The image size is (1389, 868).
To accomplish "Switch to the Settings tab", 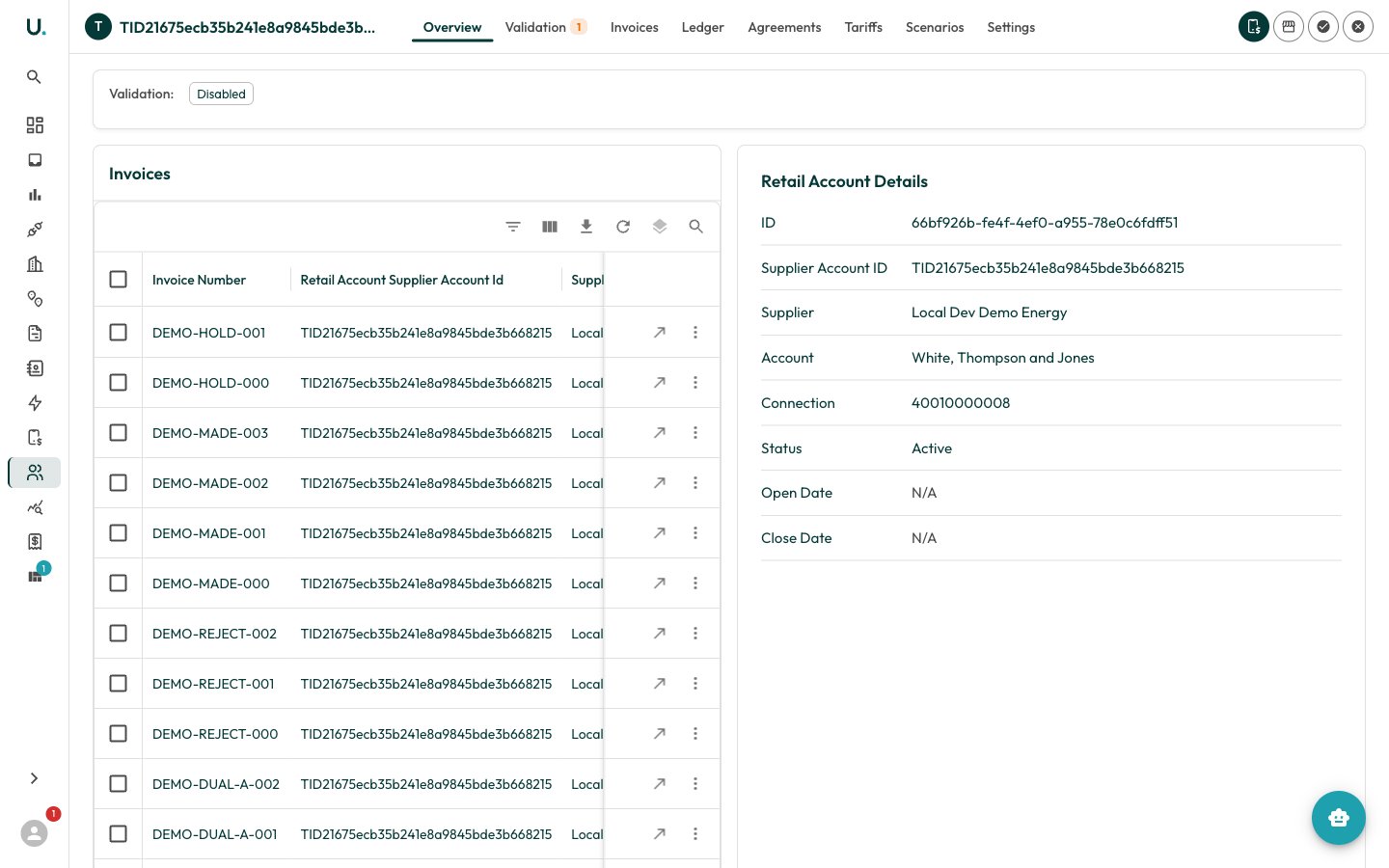I will [1011, 27].
